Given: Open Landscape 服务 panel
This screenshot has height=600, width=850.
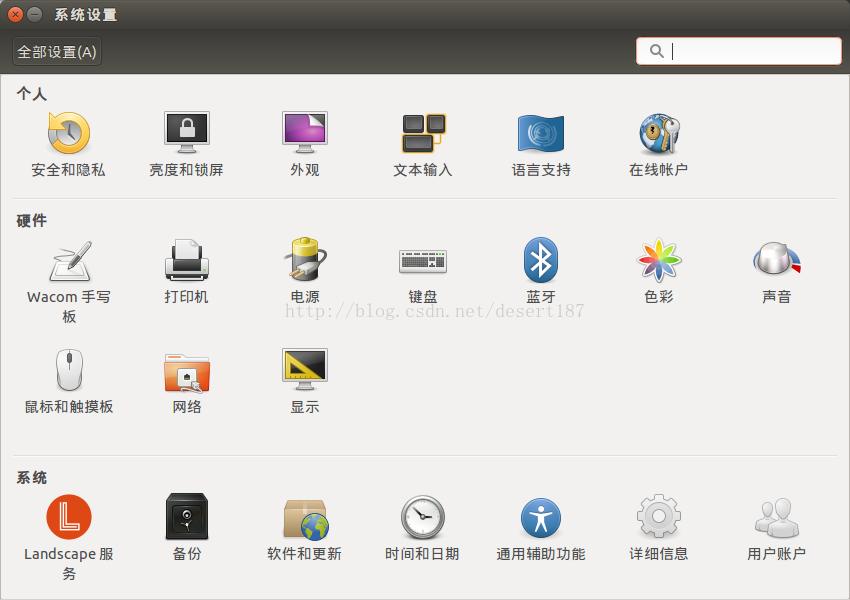Looking at the screenshot, I should point(66,520).
